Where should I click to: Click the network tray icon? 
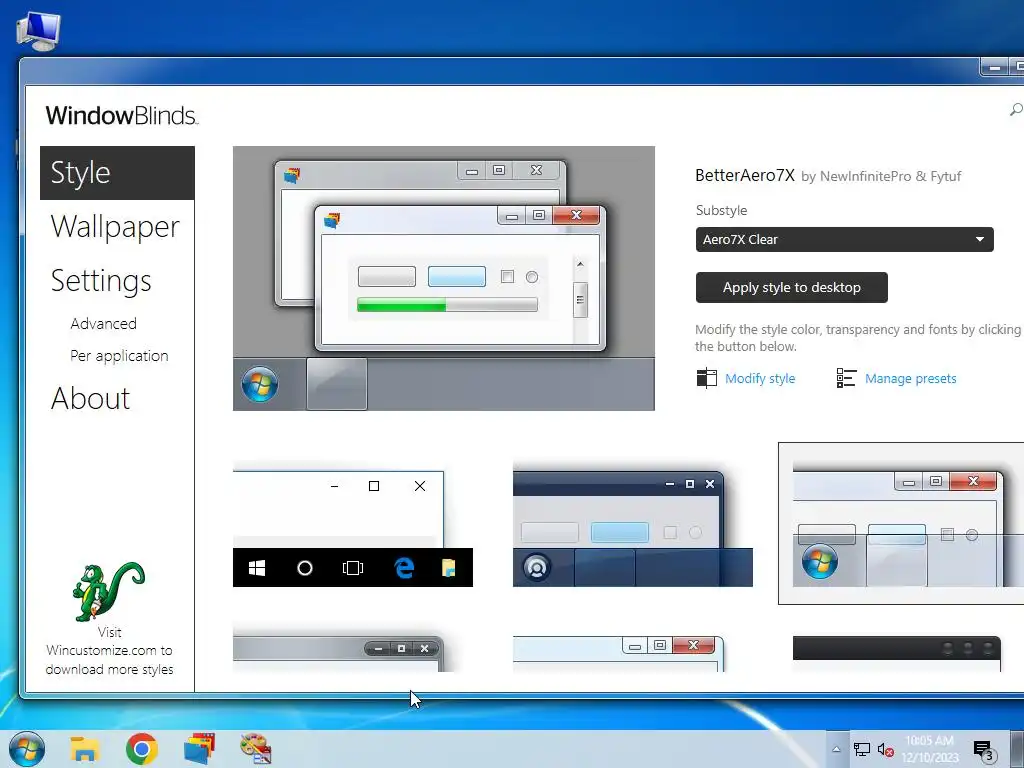click(861, 750)
